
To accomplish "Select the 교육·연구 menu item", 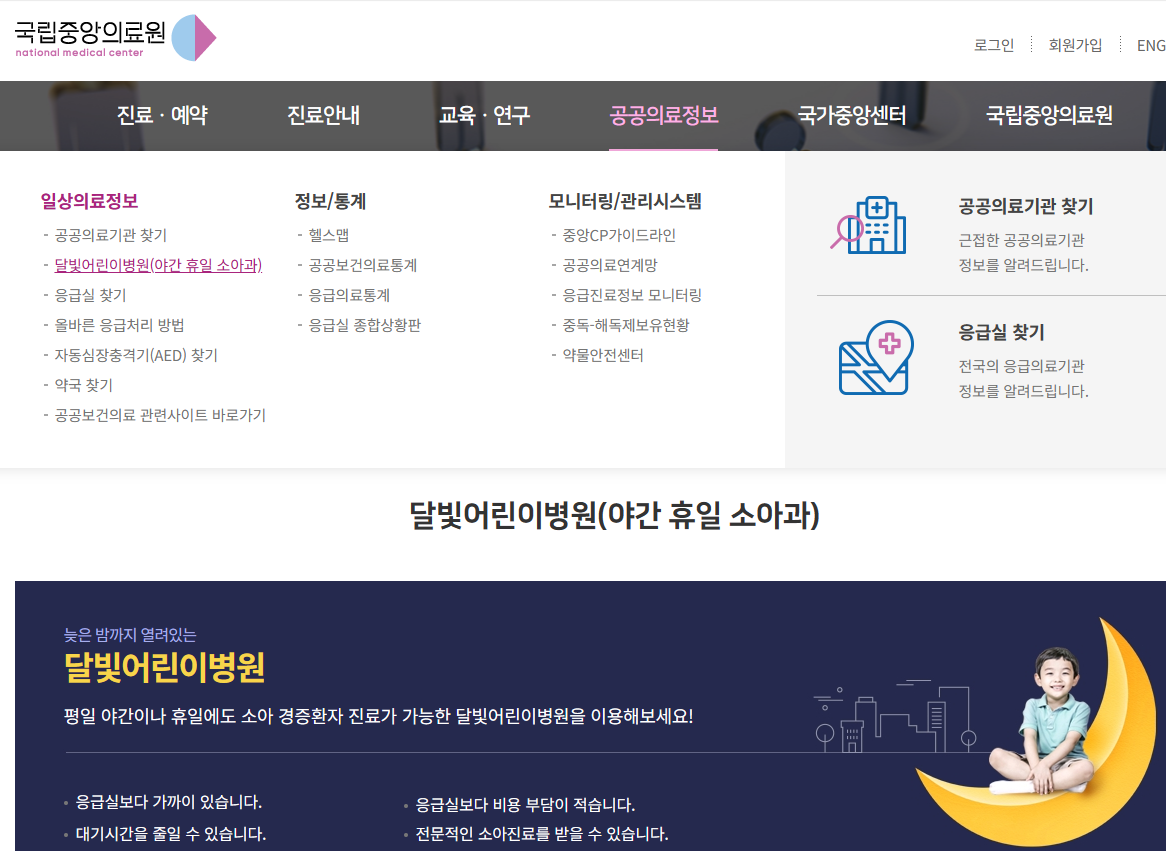I will coord(486,115).
